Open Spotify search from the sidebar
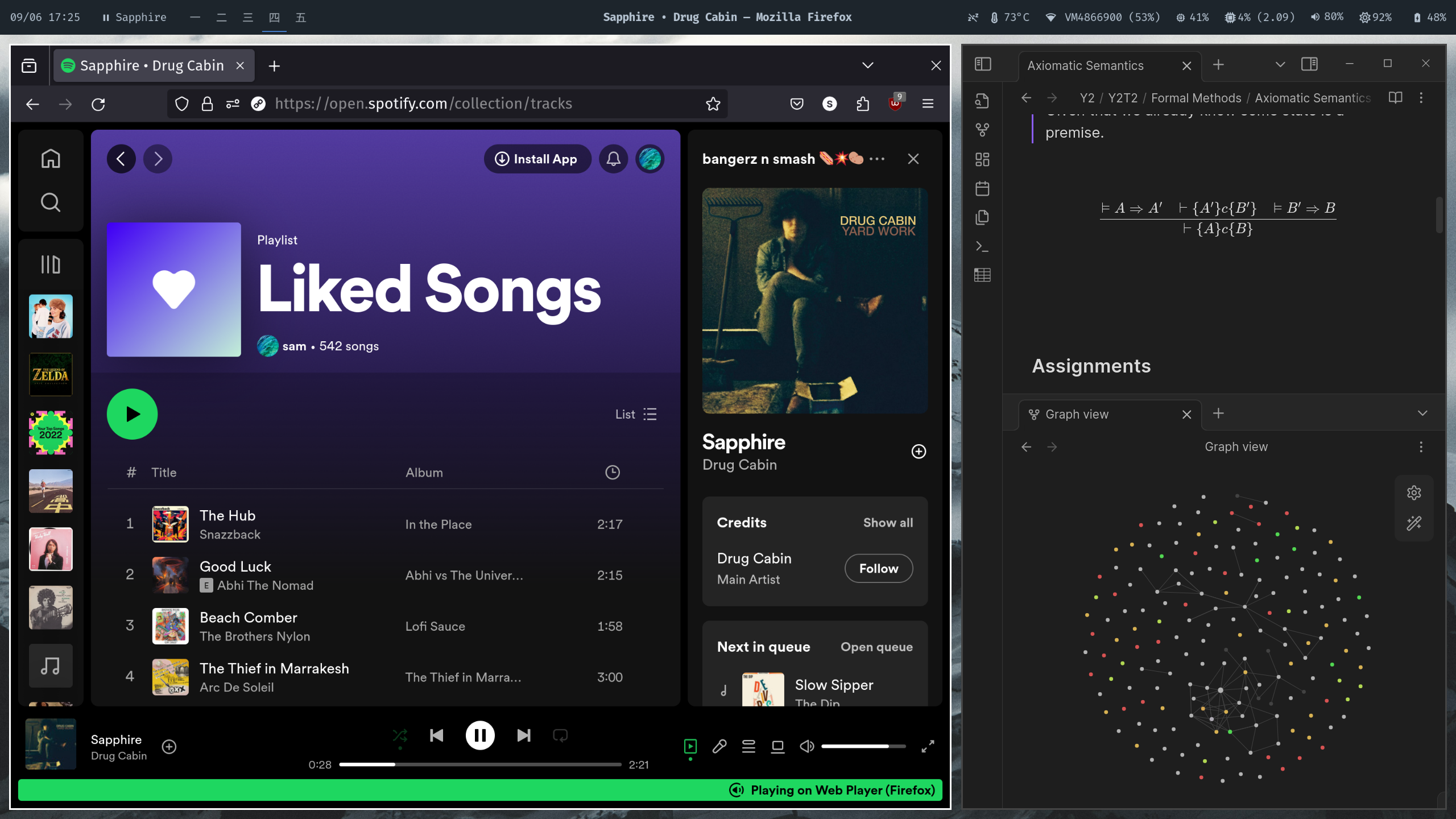This screenshot has height=819, width=1456. click(51, 202)
